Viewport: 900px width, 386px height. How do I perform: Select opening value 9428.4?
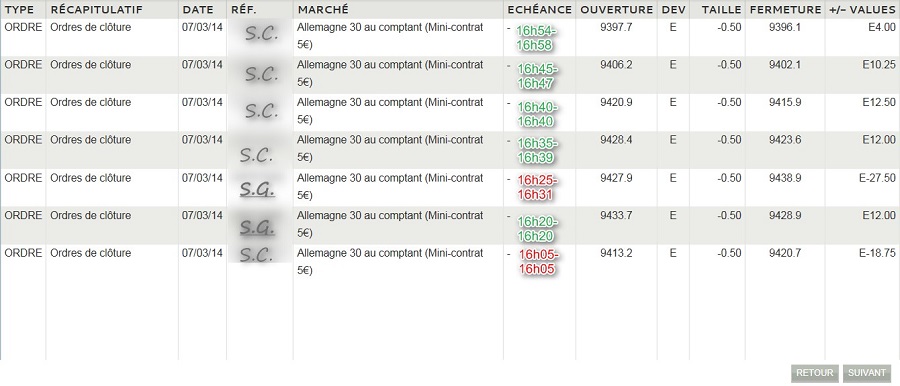point(616,140)
